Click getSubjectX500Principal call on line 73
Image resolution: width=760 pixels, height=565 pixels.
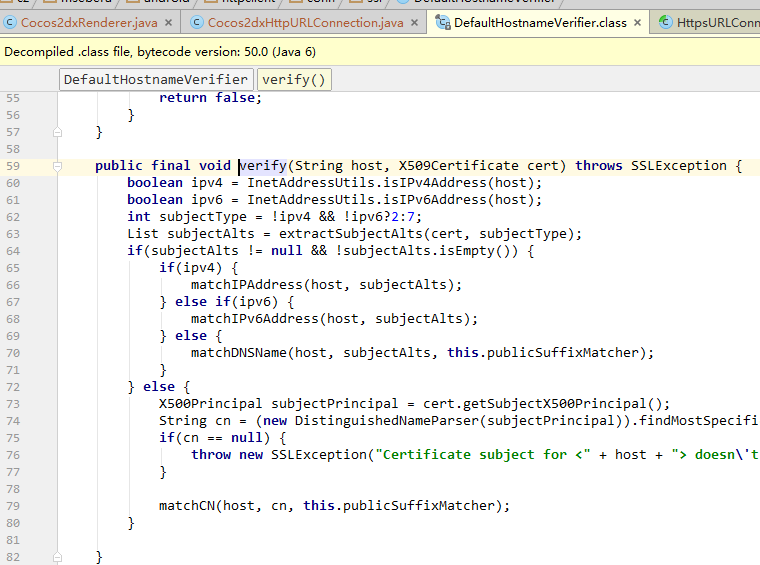point(554,404)
